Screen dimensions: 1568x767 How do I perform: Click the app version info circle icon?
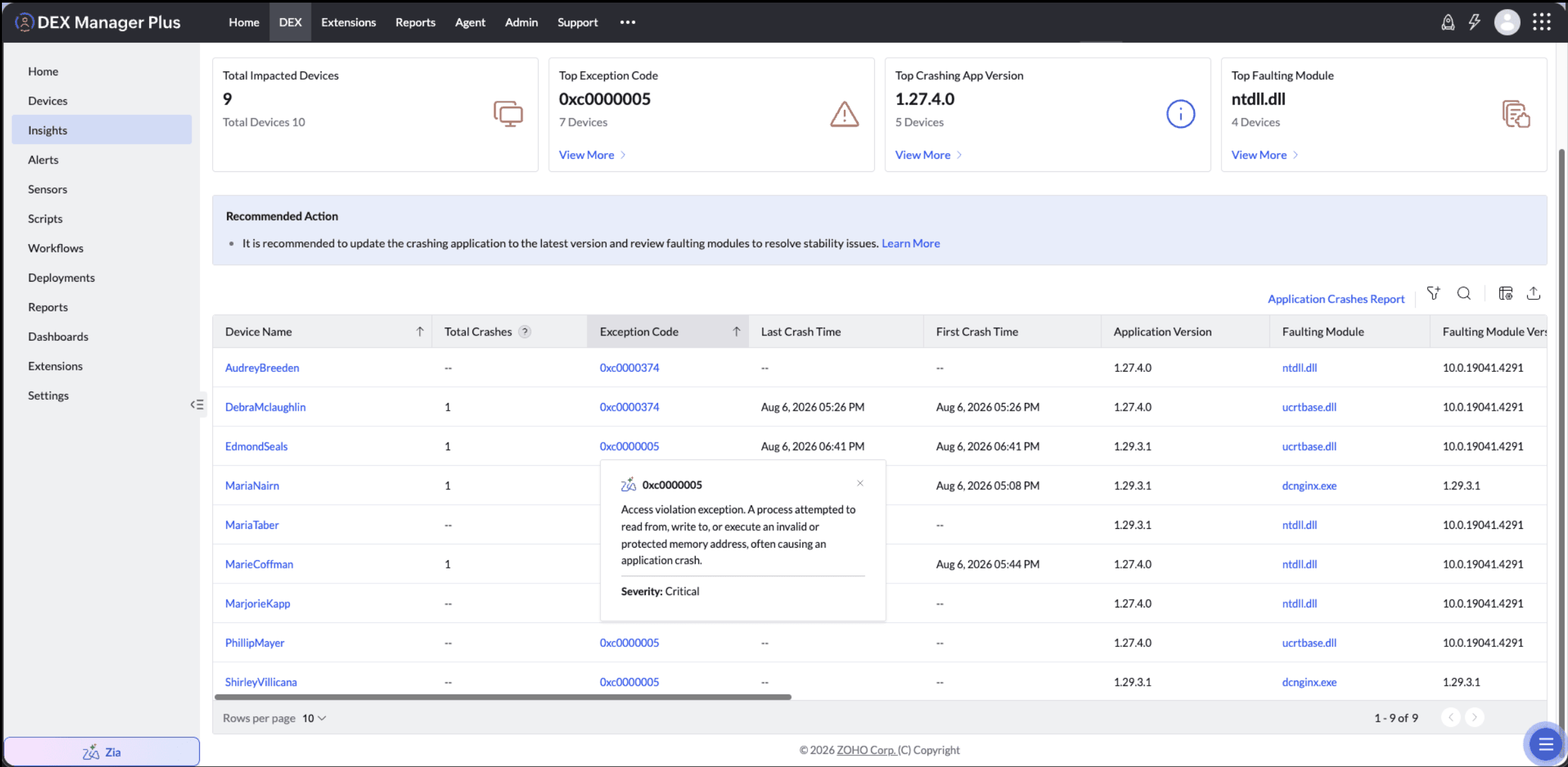(x=1181, y=114)
